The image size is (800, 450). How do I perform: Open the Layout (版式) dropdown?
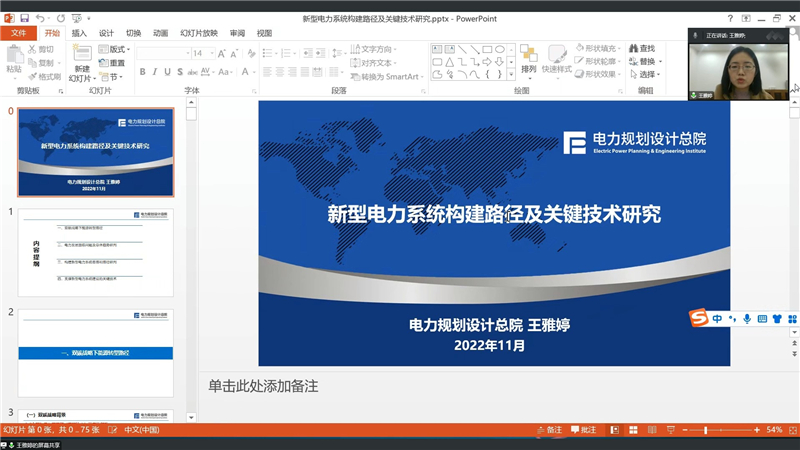click(114, 49)
